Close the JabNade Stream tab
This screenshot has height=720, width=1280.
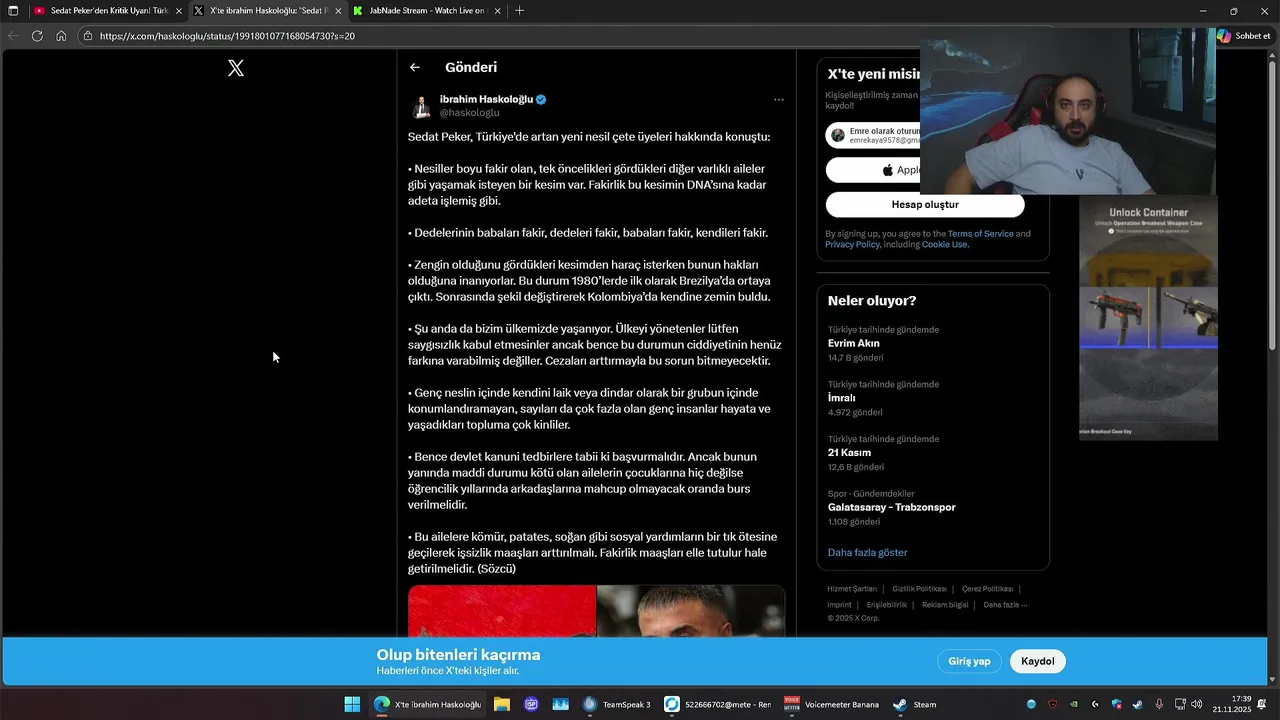click(x=498, y=11)
